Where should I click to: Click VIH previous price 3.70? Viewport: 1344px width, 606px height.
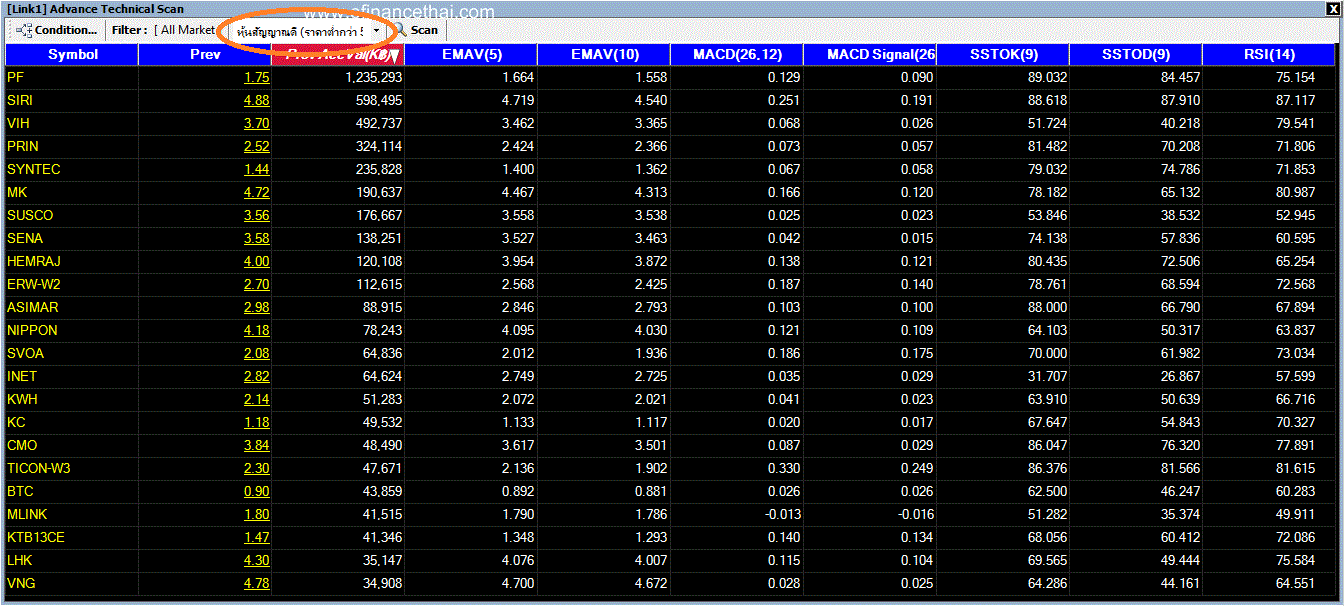click(x=256, y=123)
